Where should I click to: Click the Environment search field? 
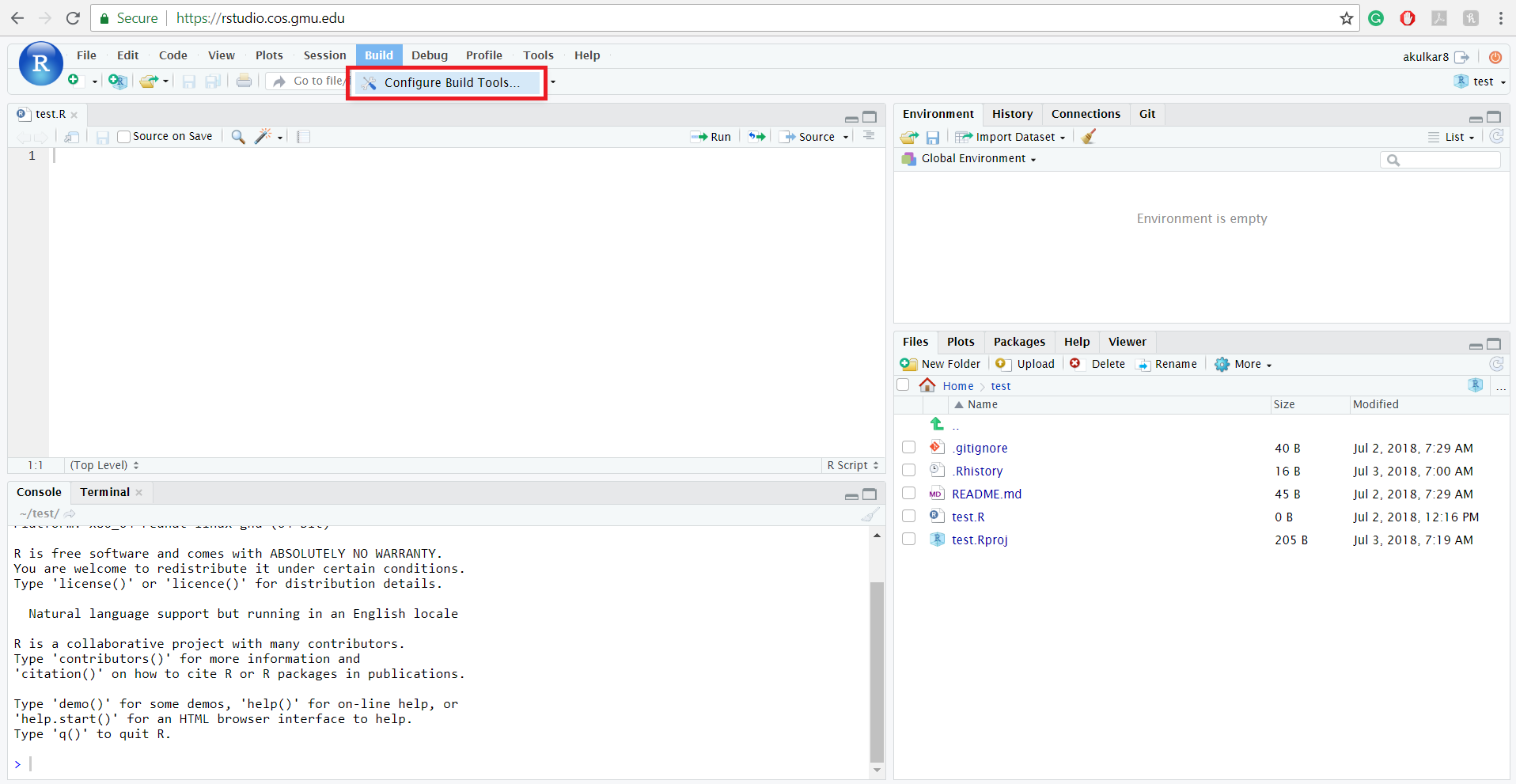(1440, 160)
